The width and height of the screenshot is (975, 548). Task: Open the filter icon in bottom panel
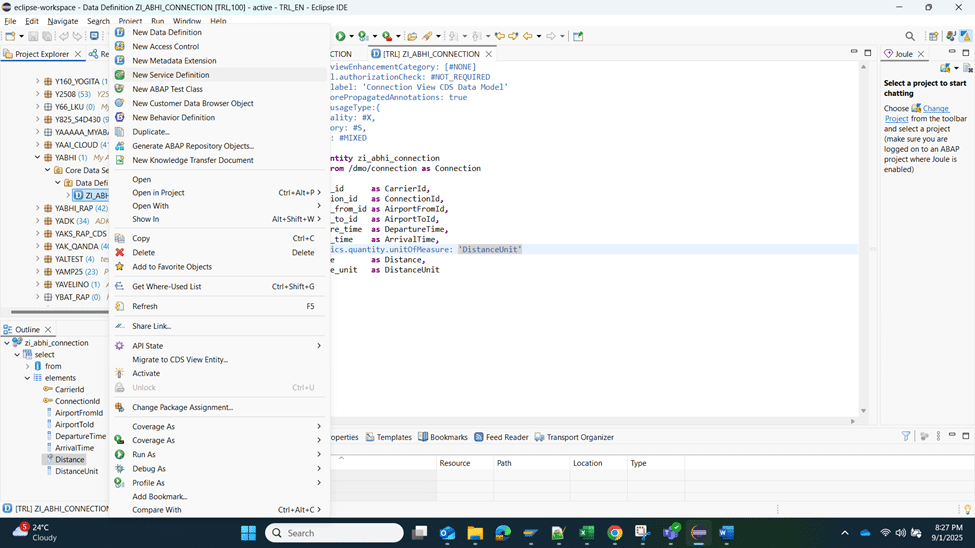[906, 436]
